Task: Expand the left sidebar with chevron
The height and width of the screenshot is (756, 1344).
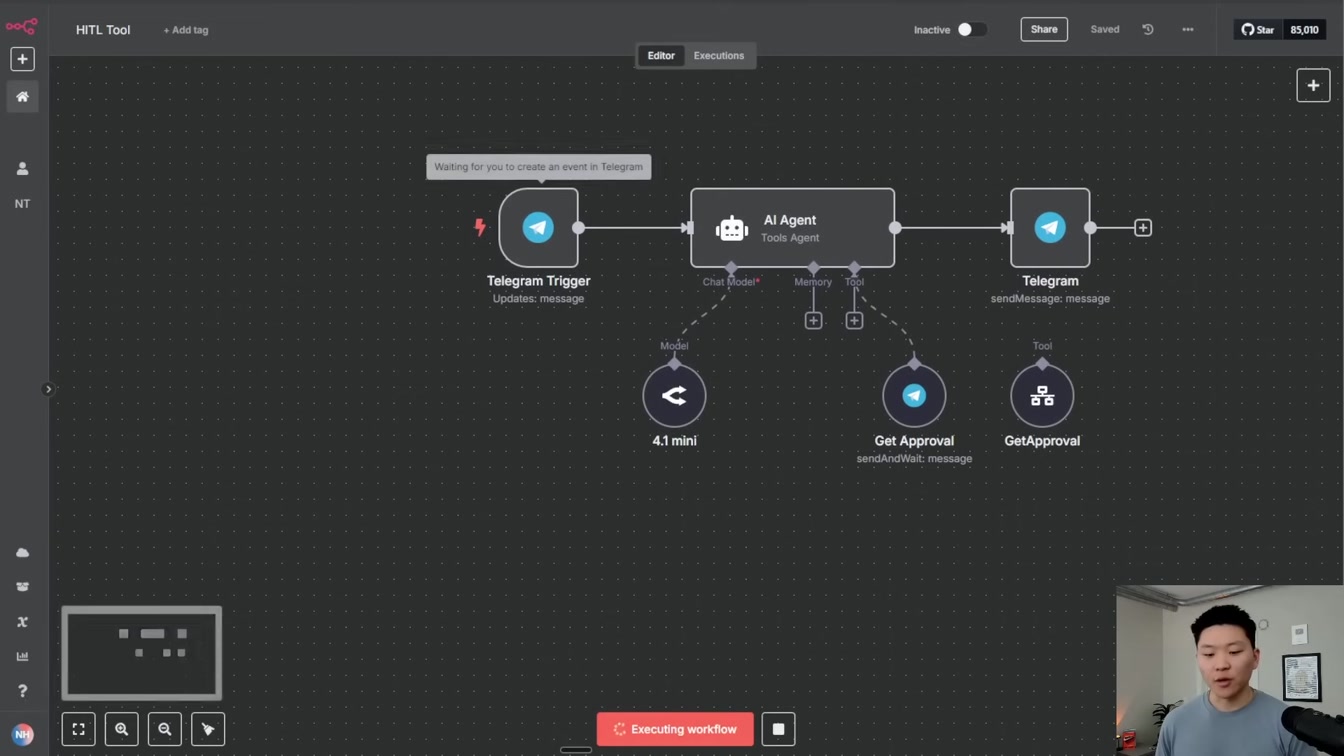Action: pyautogui.click(x=47, y=389)
